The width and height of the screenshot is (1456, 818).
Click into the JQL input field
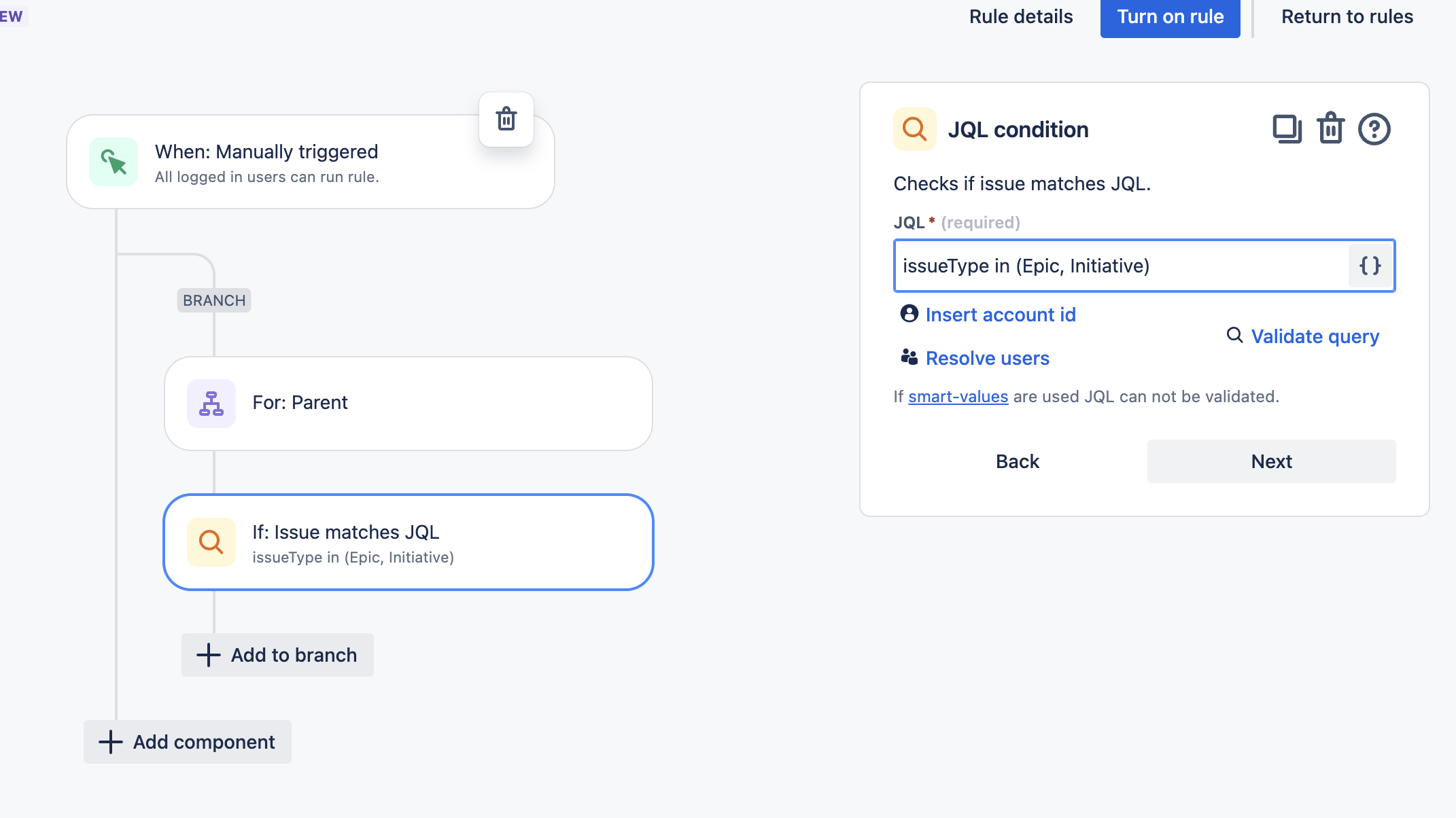point(1120,266)
